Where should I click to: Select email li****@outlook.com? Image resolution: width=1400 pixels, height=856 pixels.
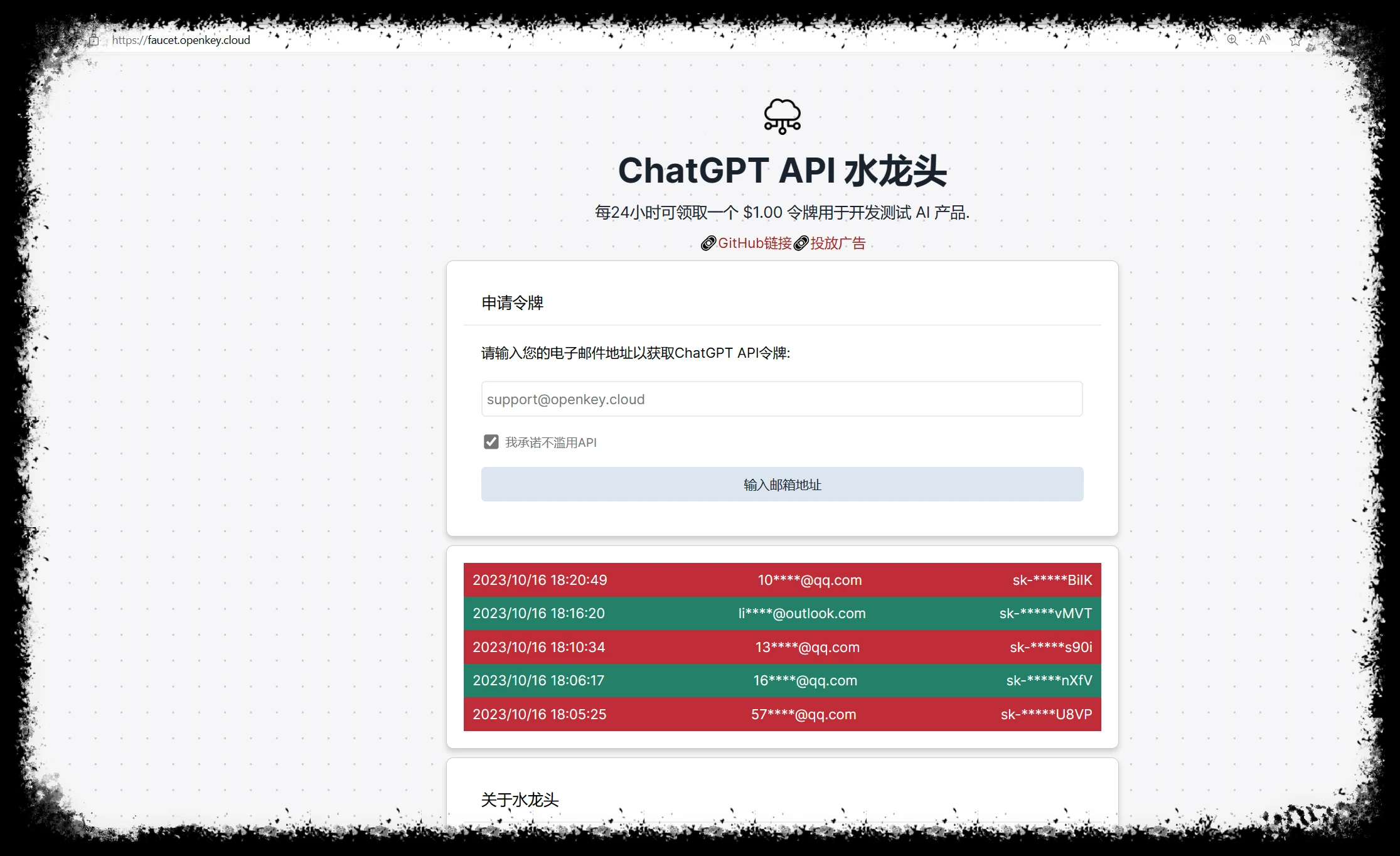coord(802,614)
